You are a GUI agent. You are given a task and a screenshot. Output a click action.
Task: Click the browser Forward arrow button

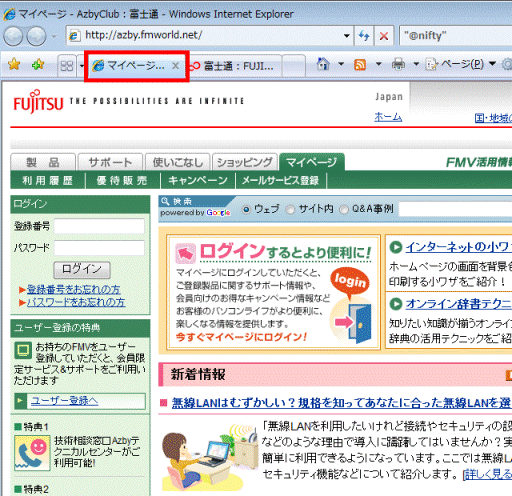(x=36, y=36)
